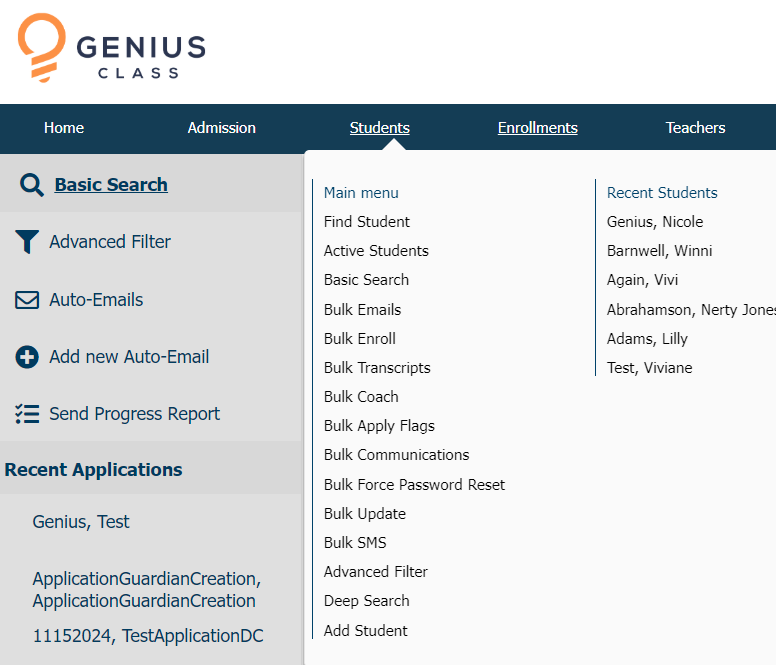
Task: Choose Active Students menu entry
Action: click(376, 251)
